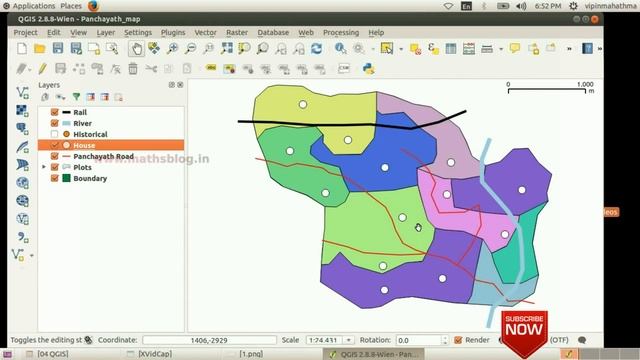Select the Pan Map hand tool
This screenshot has width=640, height=360.
(x=136, y=49)
